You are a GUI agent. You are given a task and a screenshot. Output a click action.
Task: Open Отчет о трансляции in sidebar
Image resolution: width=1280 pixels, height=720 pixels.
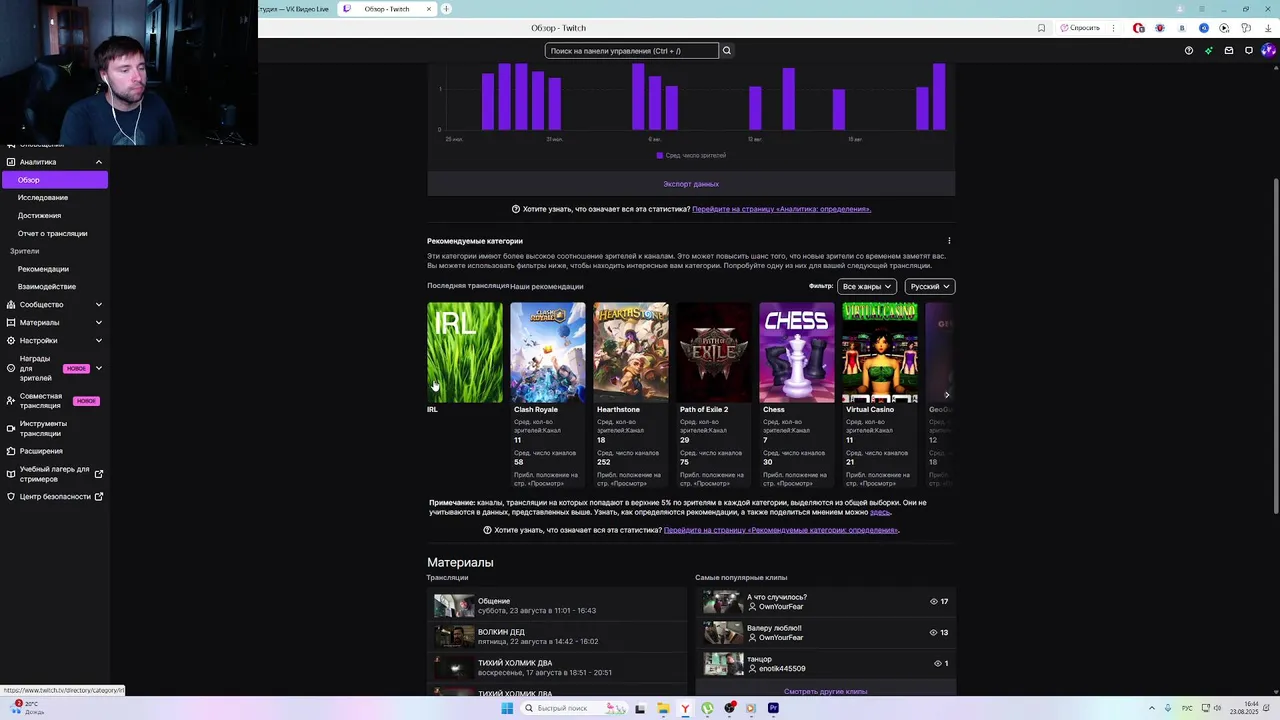52,234
